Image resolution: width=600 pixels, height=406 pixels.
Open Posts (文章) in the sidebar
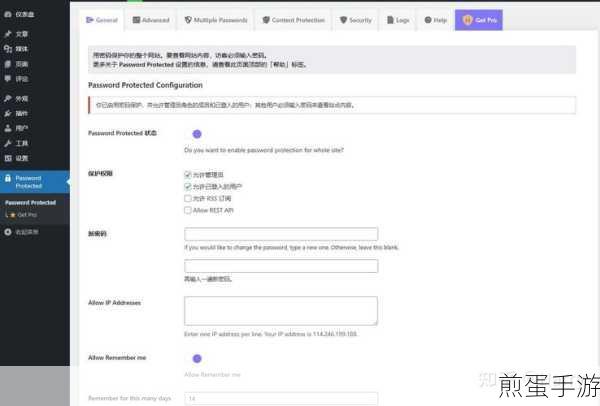pos(16,34)
